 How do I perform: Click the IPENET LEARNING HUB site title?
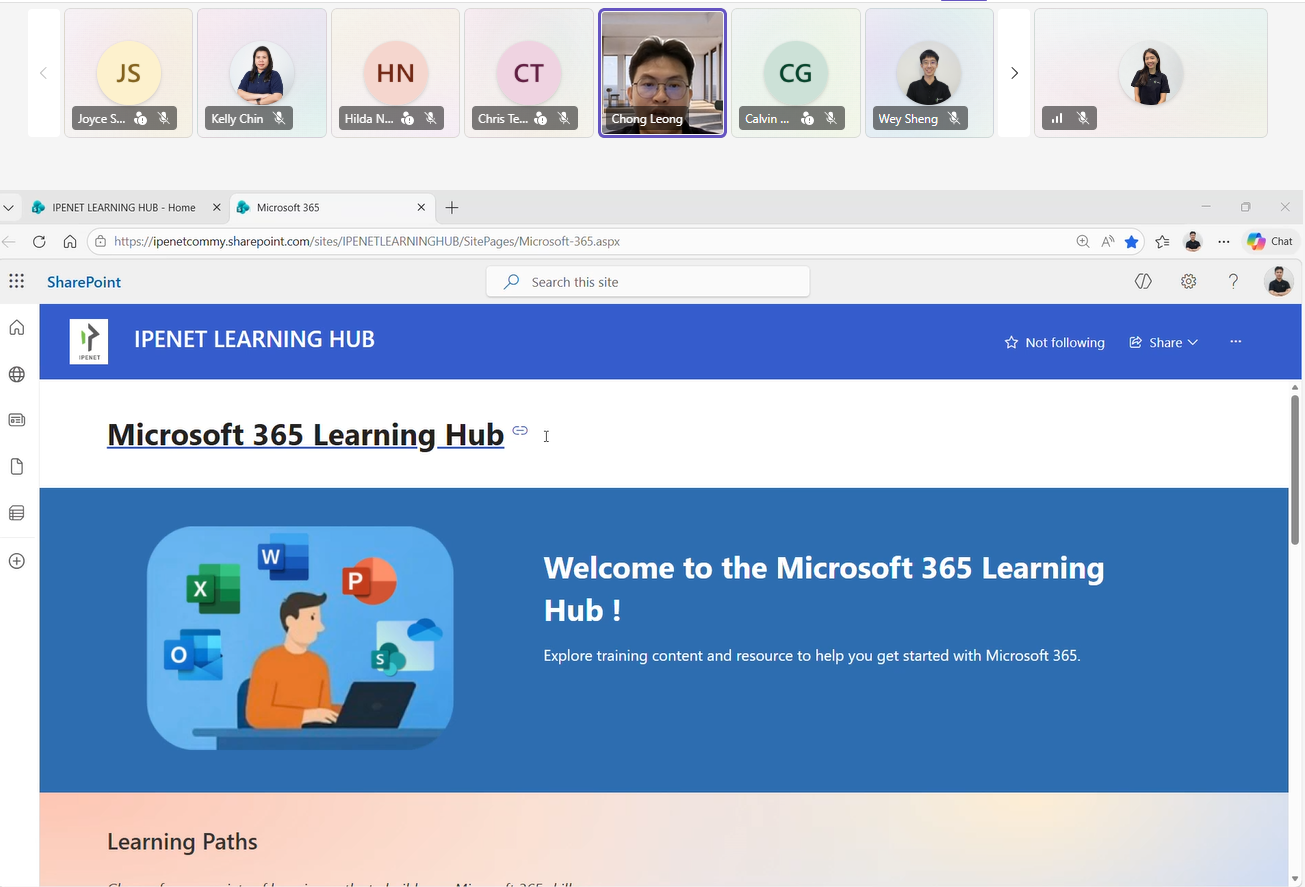(254, 340)
